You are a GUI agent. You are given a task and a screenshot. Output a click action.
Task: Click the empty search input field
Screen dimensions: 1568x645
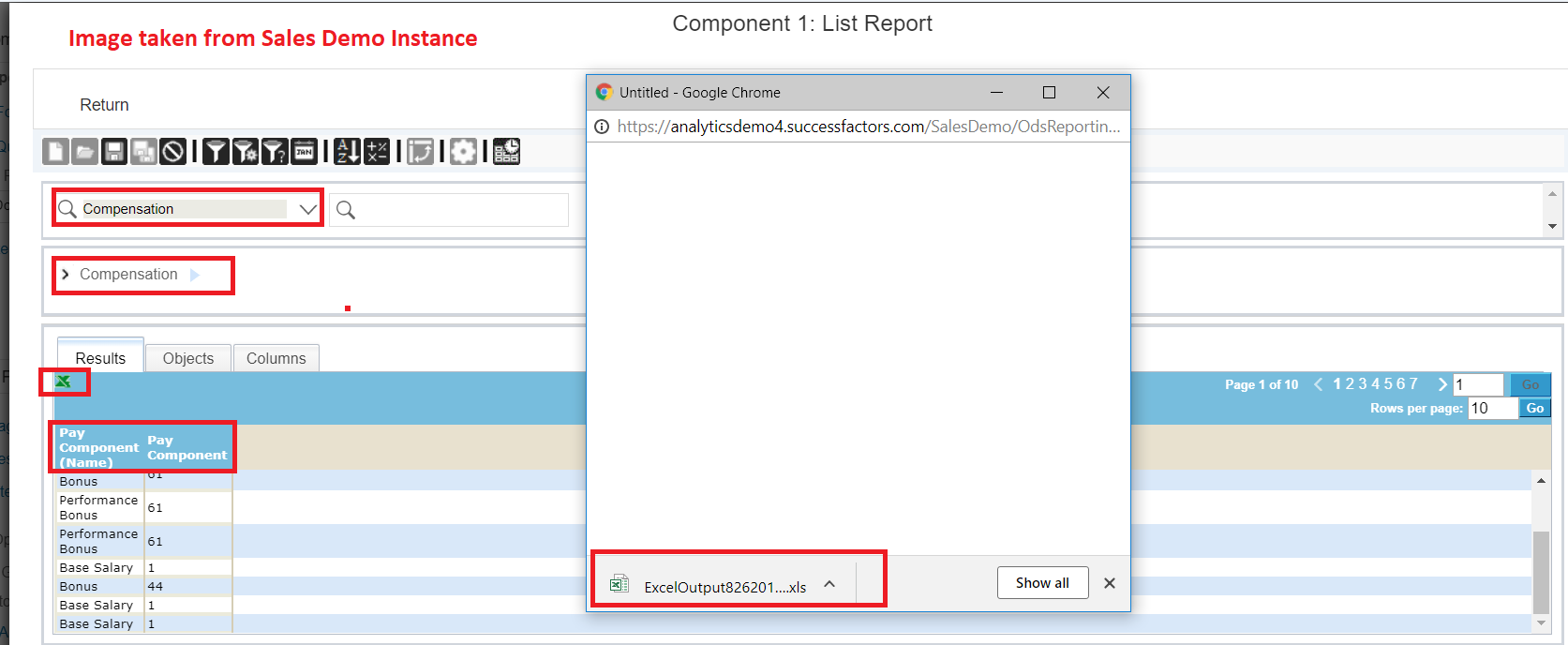pyautogui.click(x=449, y=210)
